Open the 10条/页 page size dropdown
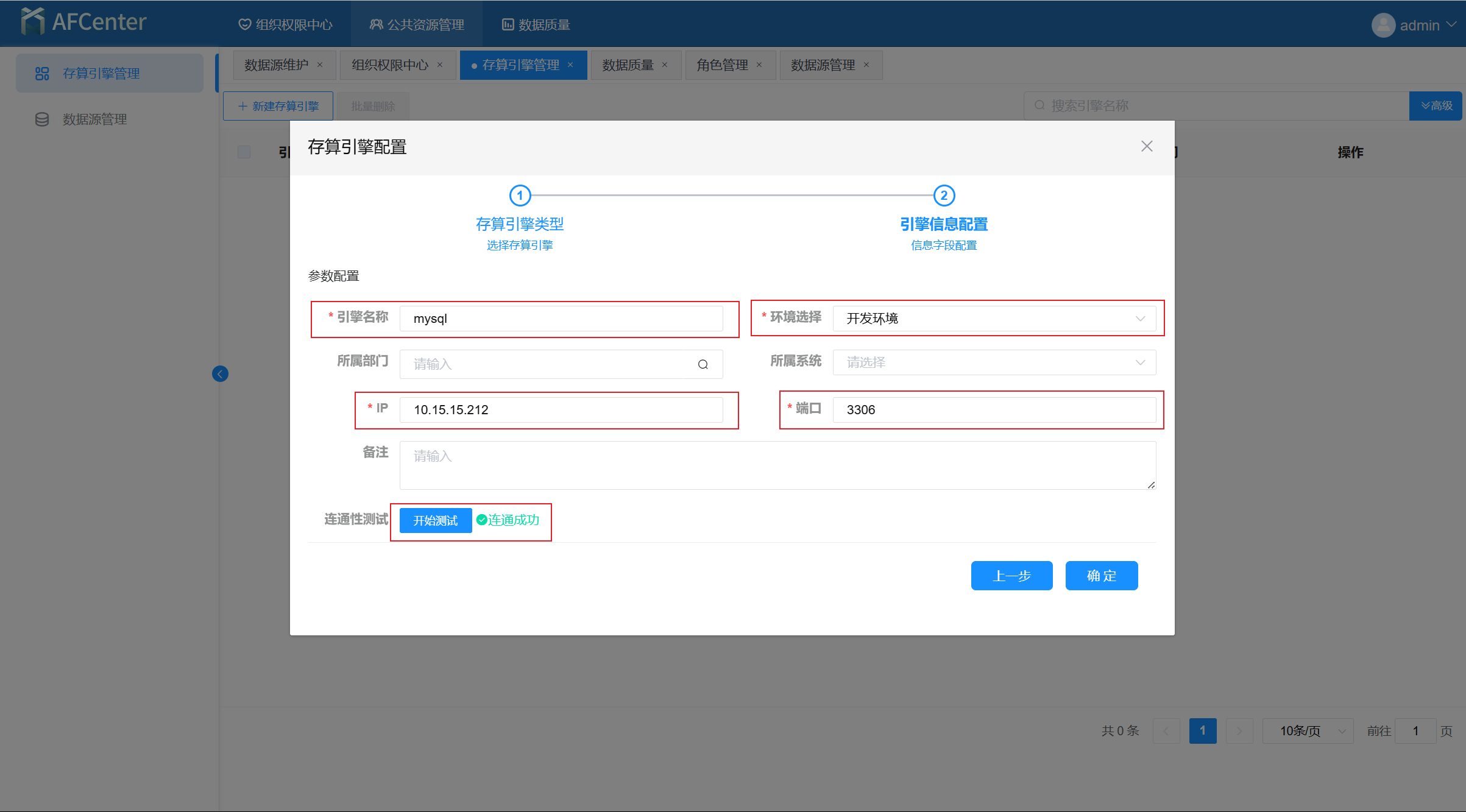1466x812 pixels. coord(1307,730)
